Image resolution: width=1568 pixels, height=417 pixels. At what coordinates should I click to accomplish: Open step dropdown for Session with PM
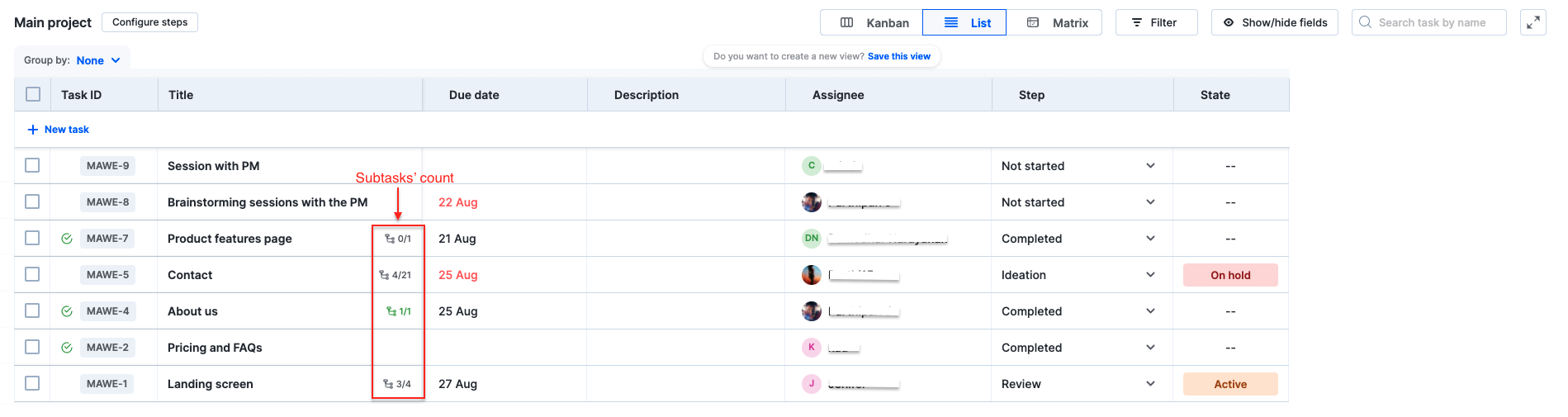pyautogui.click(x=1150, y=166)
